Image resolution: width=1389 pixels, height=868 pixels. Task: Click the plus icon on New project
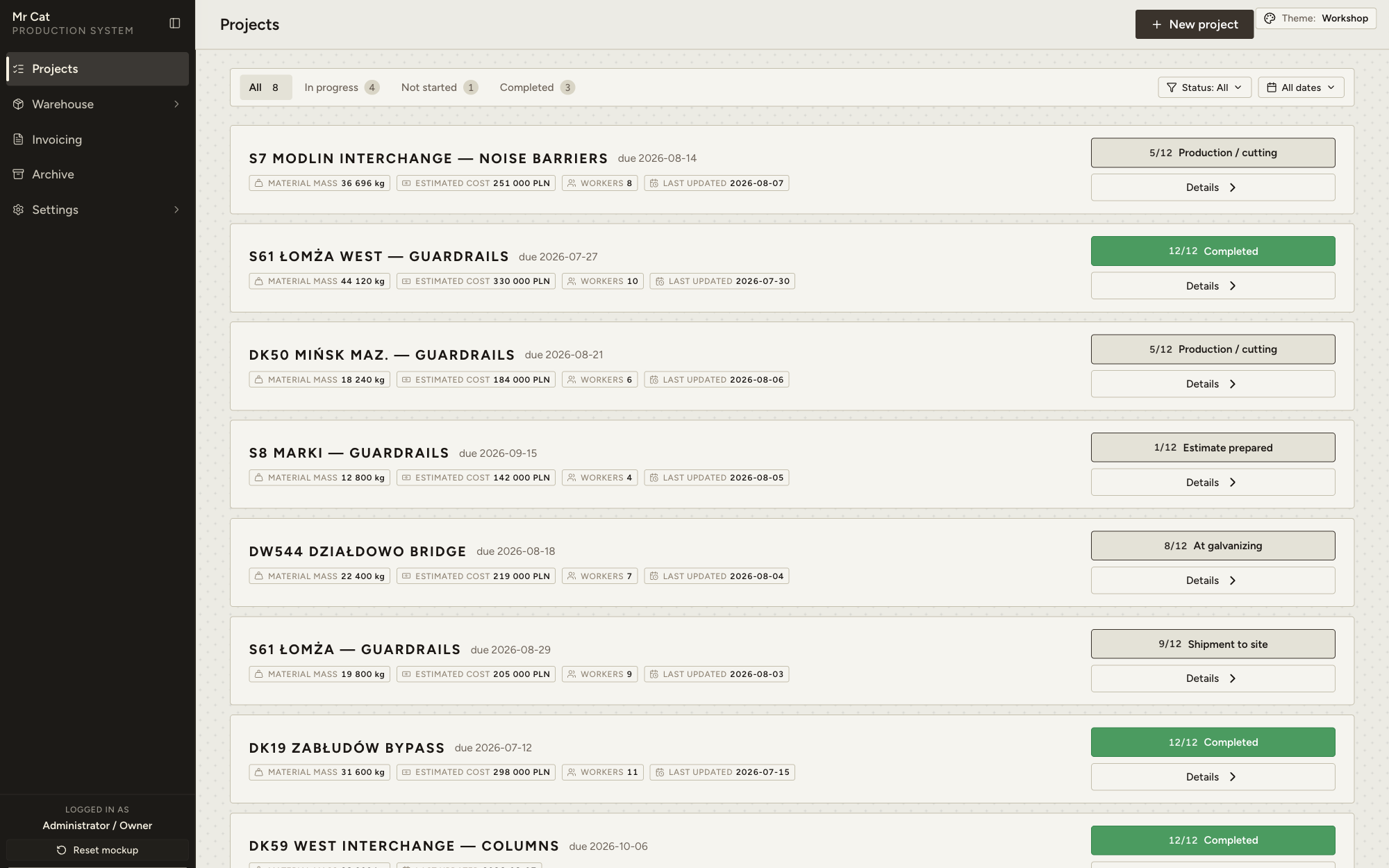(1156, 24)
